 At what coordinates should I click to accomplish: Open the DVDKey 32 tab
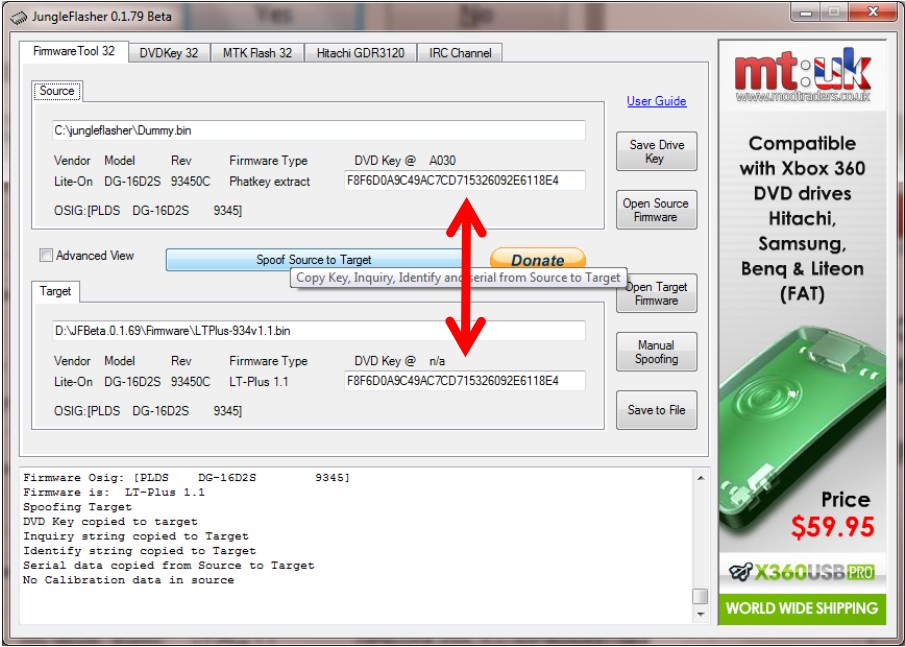pos(169,53)
